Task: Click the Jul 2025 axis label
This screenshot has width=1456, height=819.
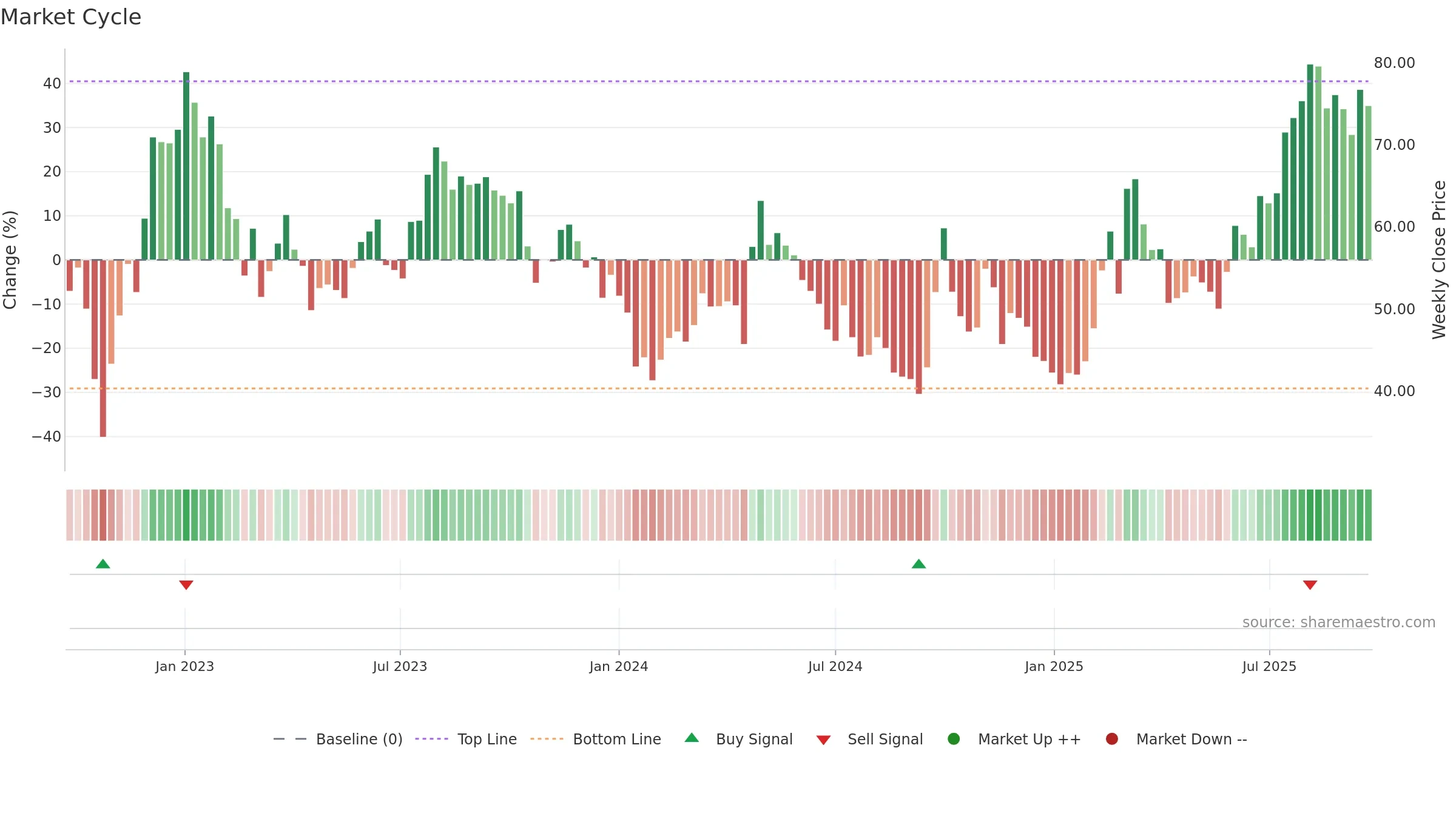Action: click(1269, 667)
